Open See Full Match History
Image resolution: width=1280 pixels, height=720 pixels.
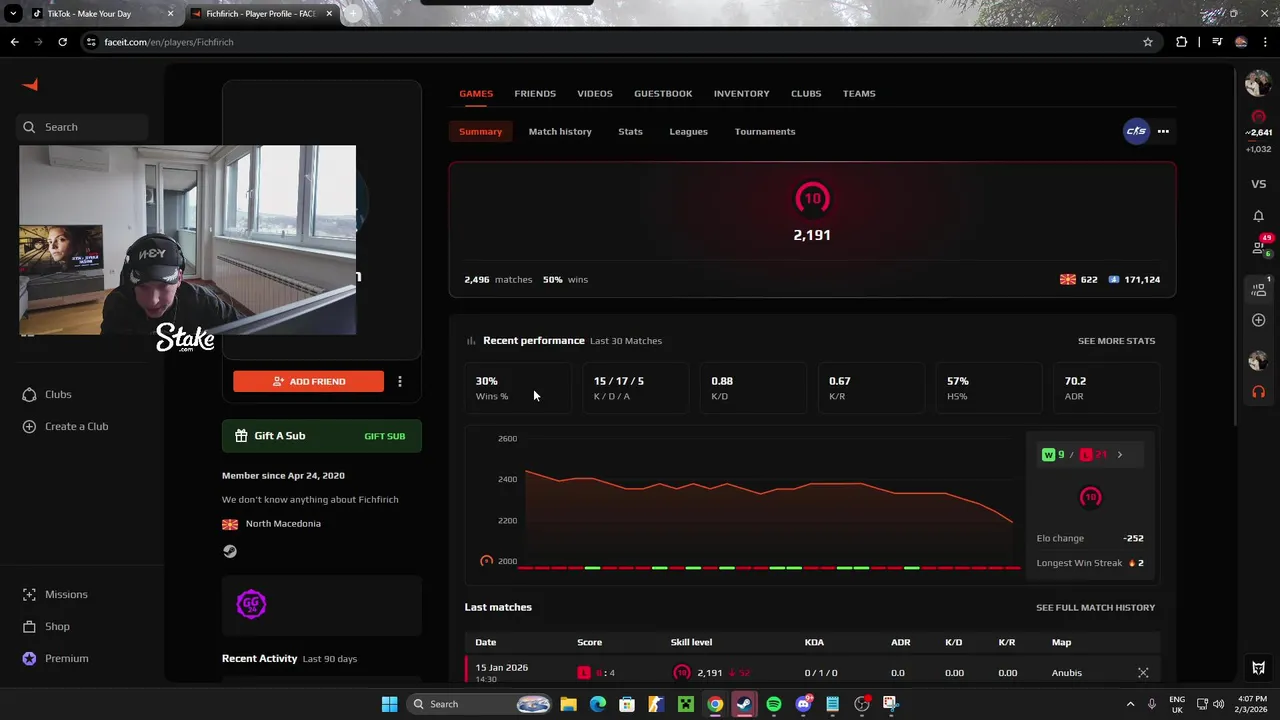[1095, 607]
